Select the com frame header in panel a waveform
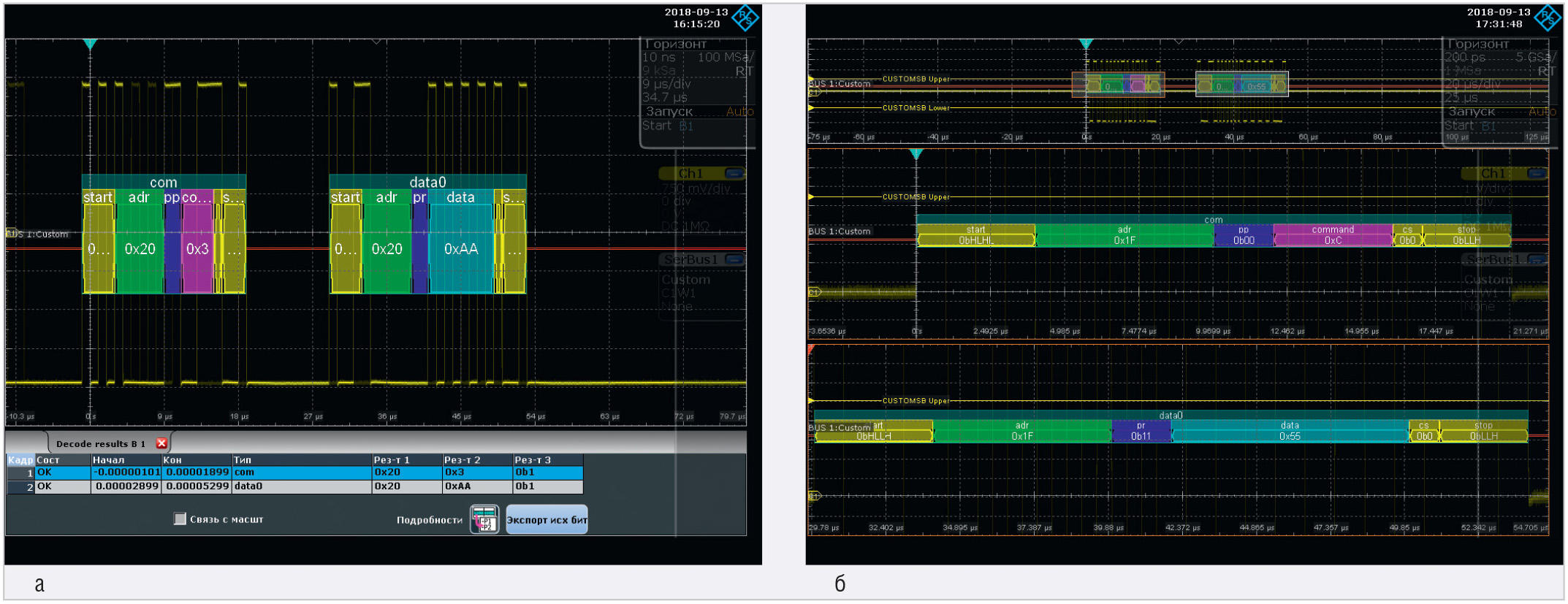The width and height of the screenshot is (1568, 604). [164, 182]
